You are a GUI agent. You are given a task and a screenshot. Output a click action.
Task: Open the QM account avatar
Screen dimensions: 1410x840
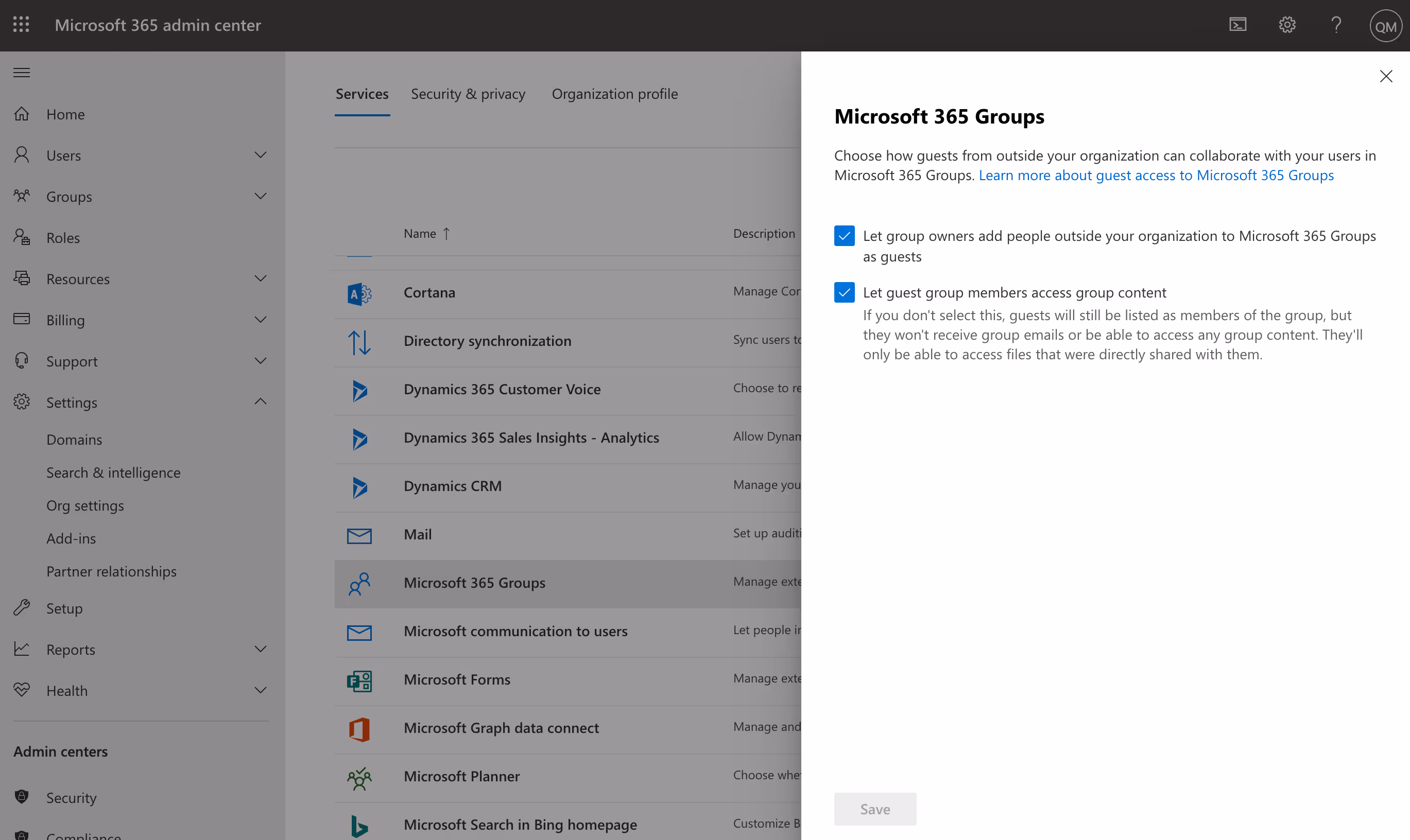click(1386, 25)
